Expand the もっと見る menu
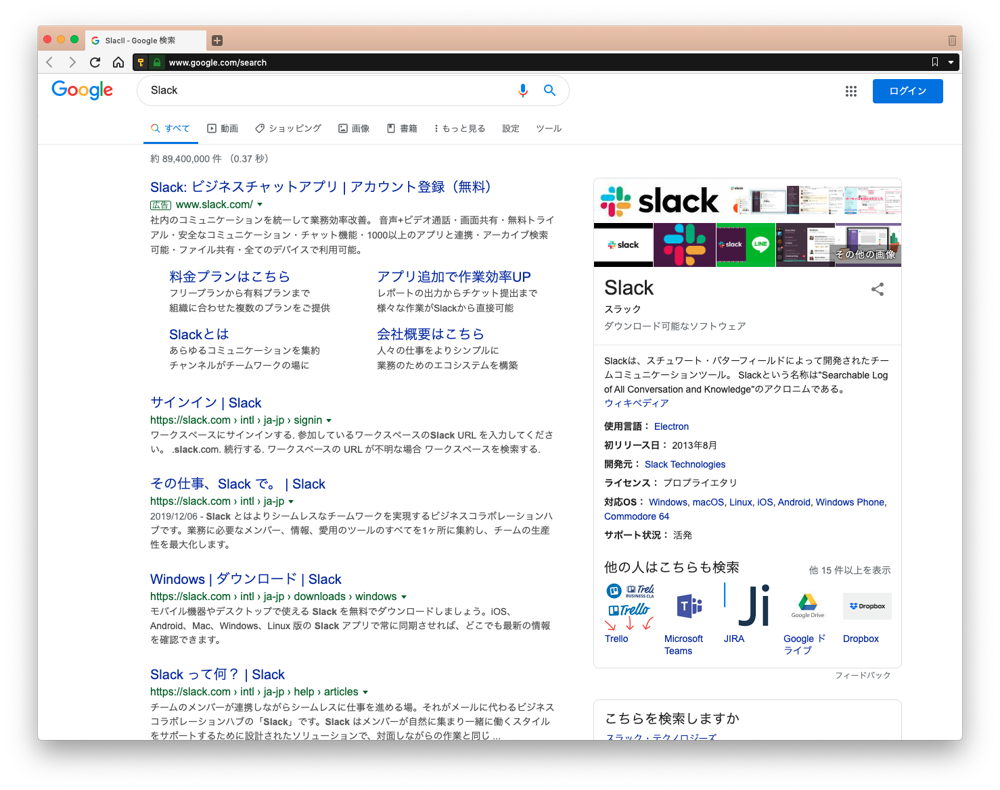This screenshot has height=790, width=1000. [460, 128]
